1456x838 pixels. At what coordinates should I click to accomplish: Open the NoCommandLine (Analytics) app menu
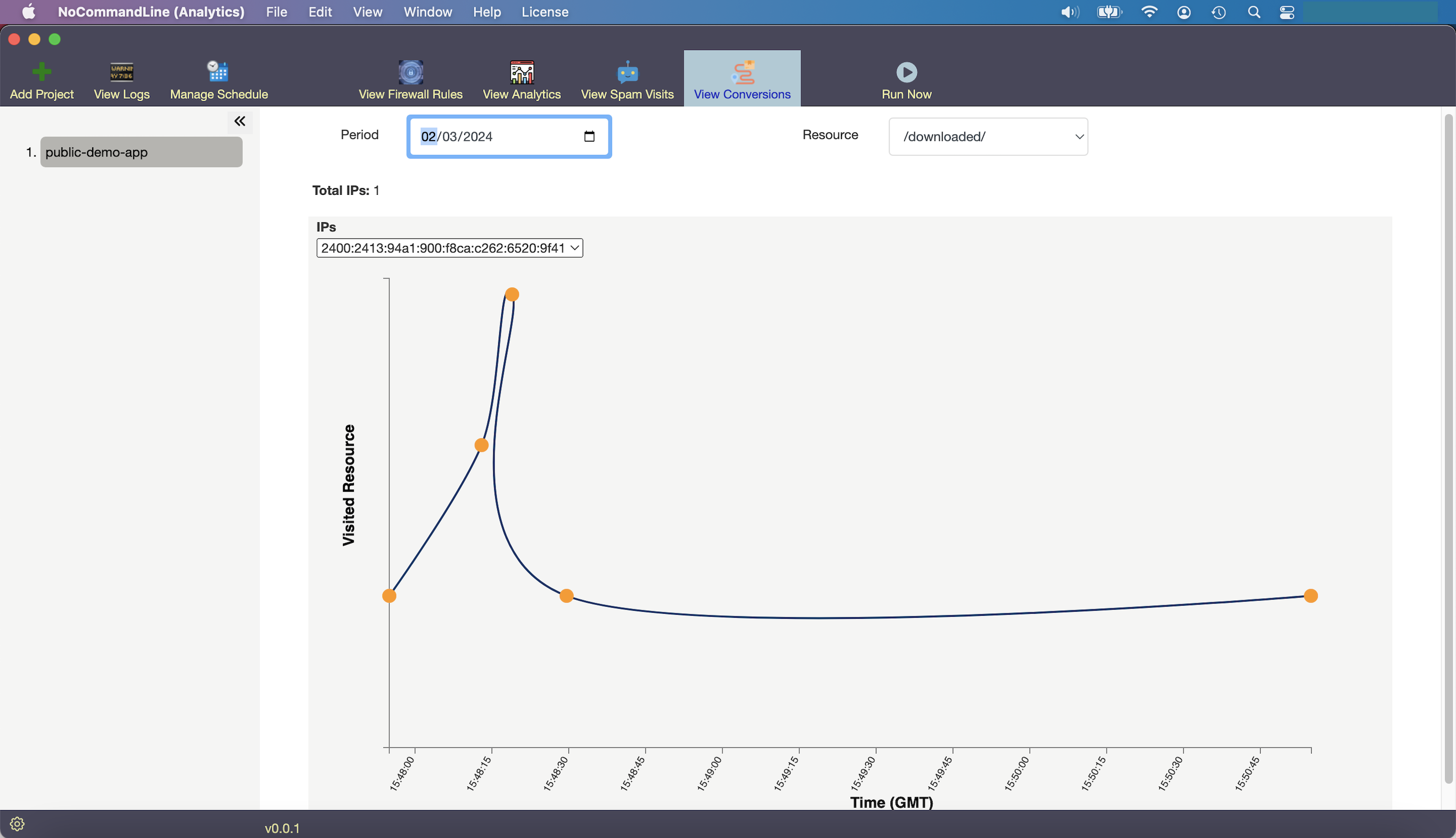(x=151, y=12)
